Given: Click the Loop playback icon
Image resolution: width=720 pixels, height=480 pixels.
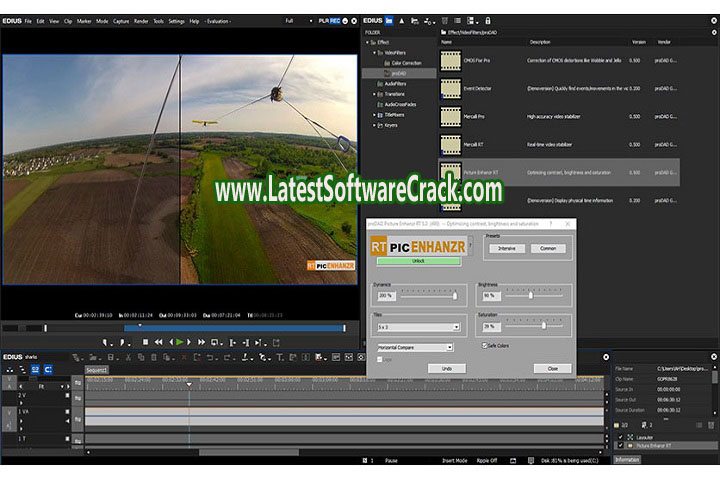Looking at the screenshot, I should click(x=215, y=343).
